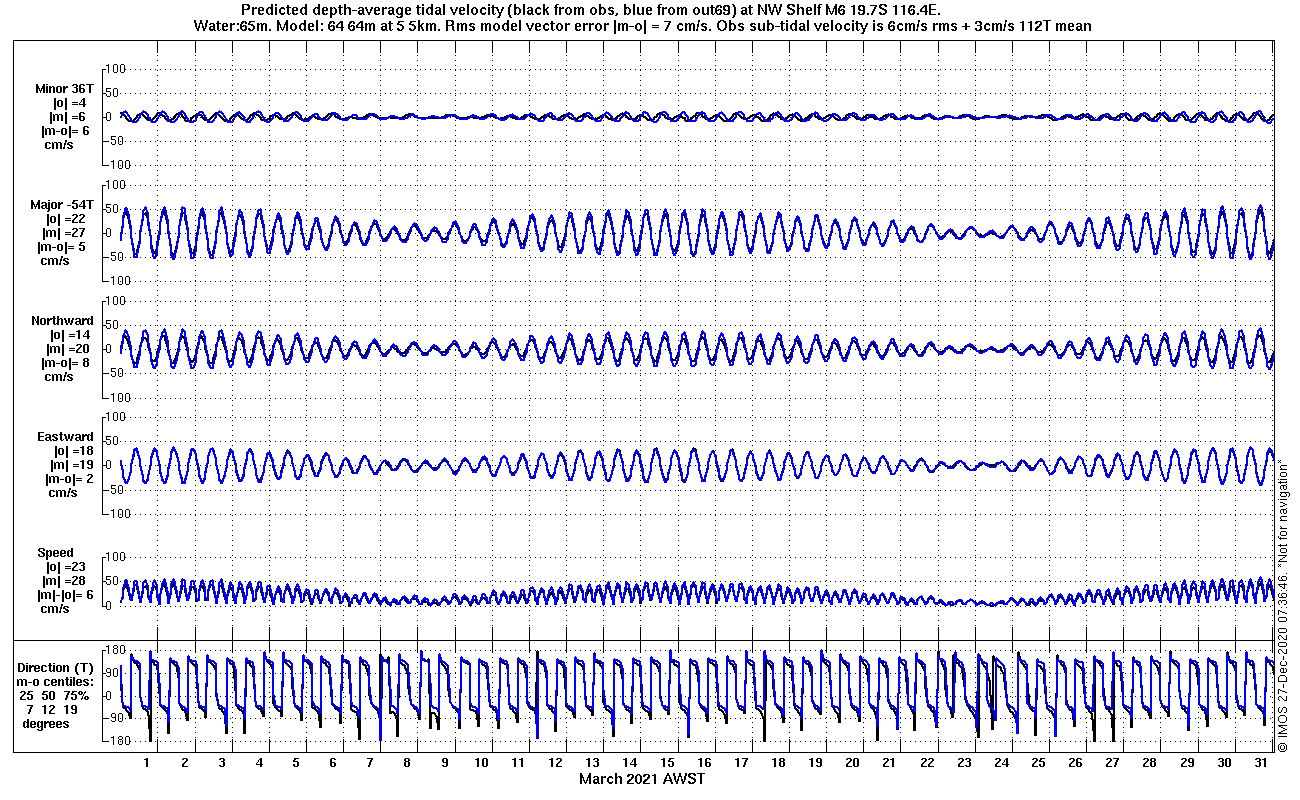
Task: Click day '13' on the date axis
Action: [592, 762]
